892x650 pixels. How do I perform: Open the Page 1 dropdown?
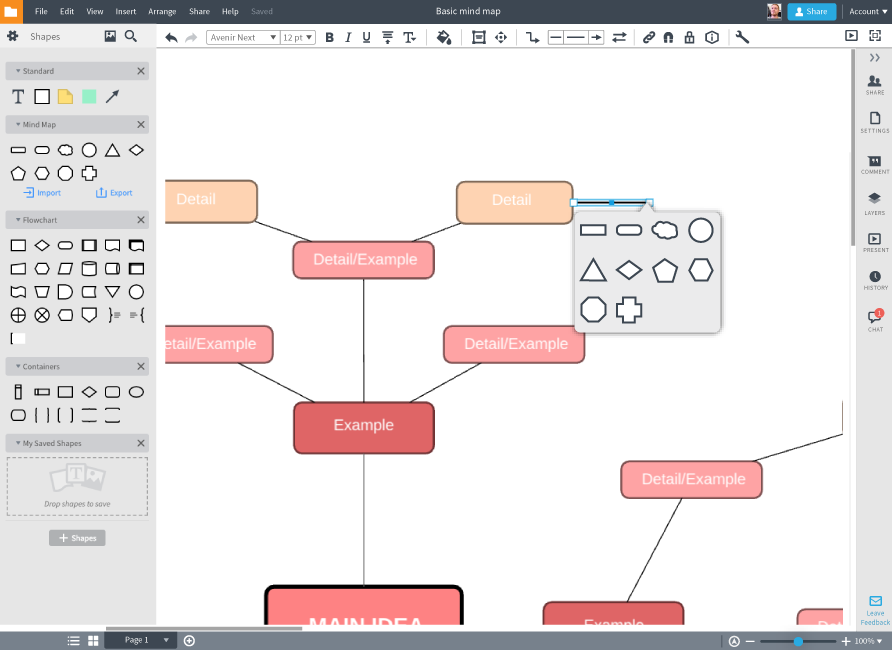point(140,639)
